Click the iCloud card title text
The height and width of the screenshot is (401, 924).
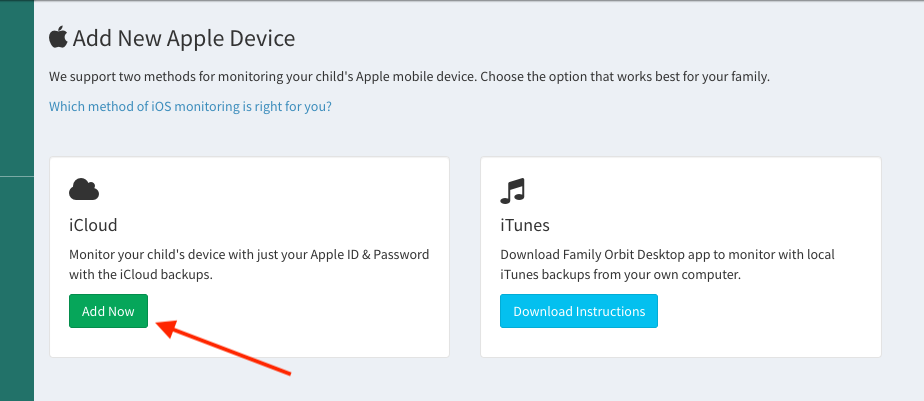tap(93, 225)
